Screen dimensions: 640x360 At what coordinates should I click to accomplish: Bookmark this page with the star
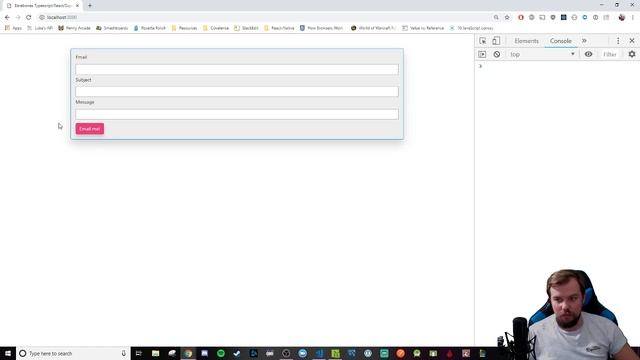tap(507, 17)
